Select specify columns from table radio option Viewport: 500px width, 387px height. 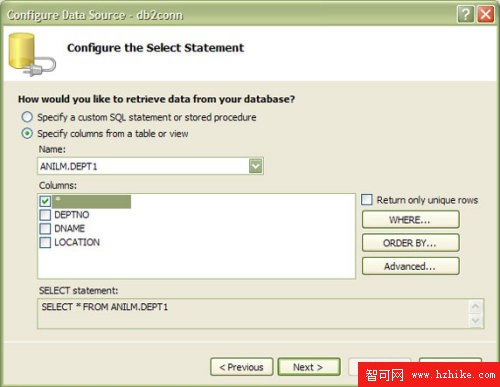[x=27, y=134]
